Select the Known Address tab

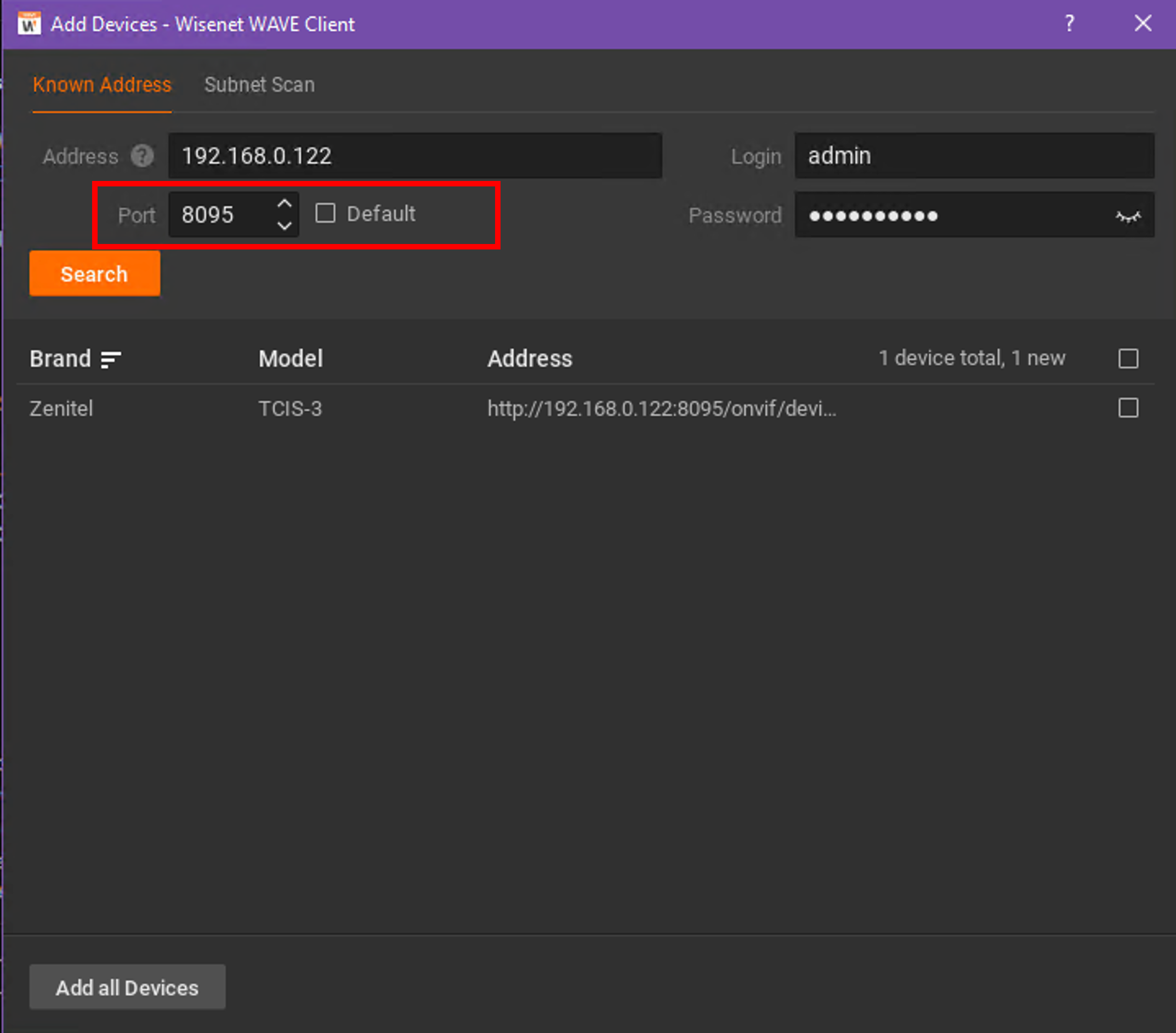(x=102, y=84)
